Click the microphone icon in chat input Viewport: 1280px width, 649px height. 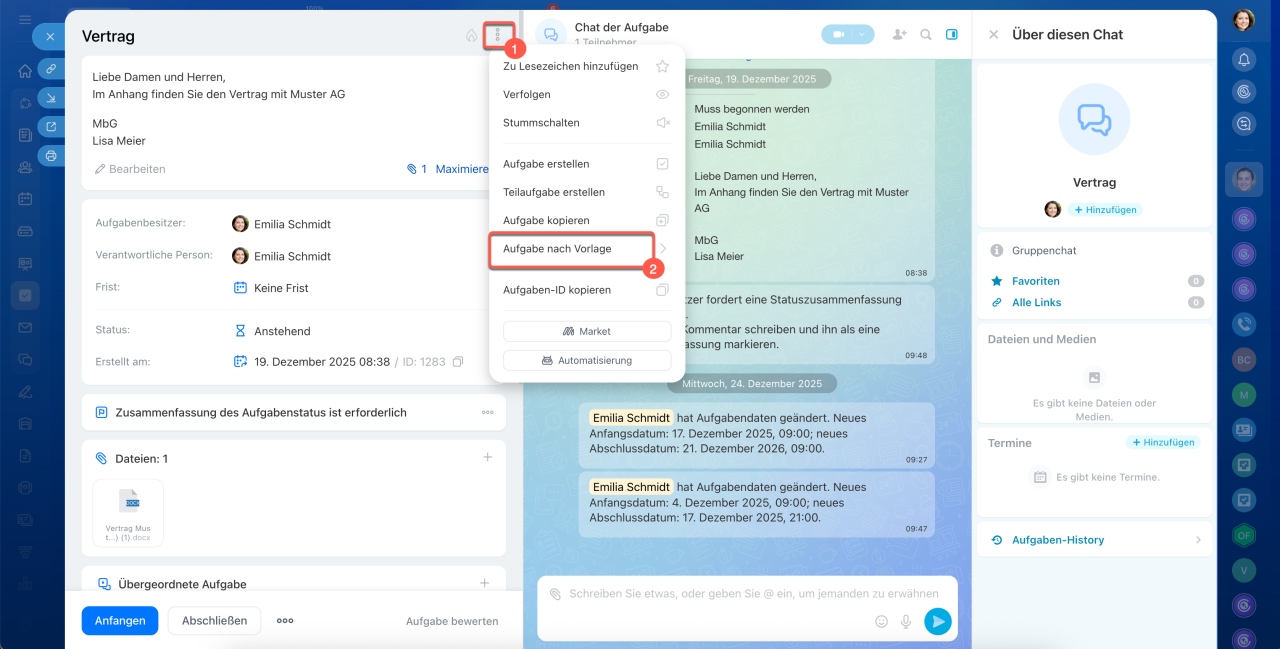pos(906,621)
